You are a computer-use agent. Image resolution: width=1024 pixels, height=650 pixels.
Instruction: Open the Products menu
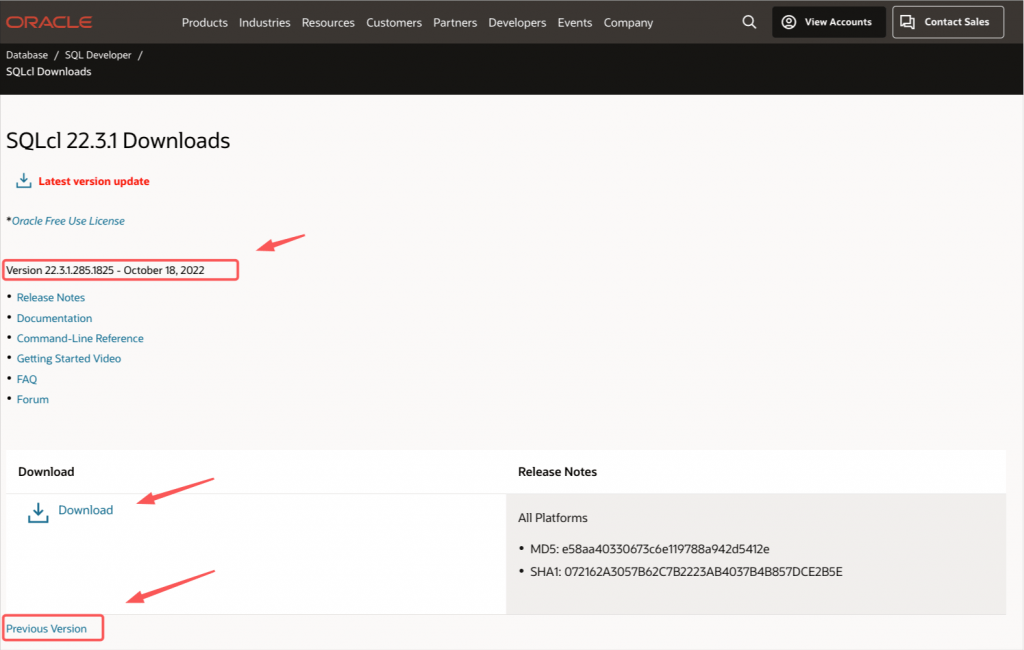204,22
